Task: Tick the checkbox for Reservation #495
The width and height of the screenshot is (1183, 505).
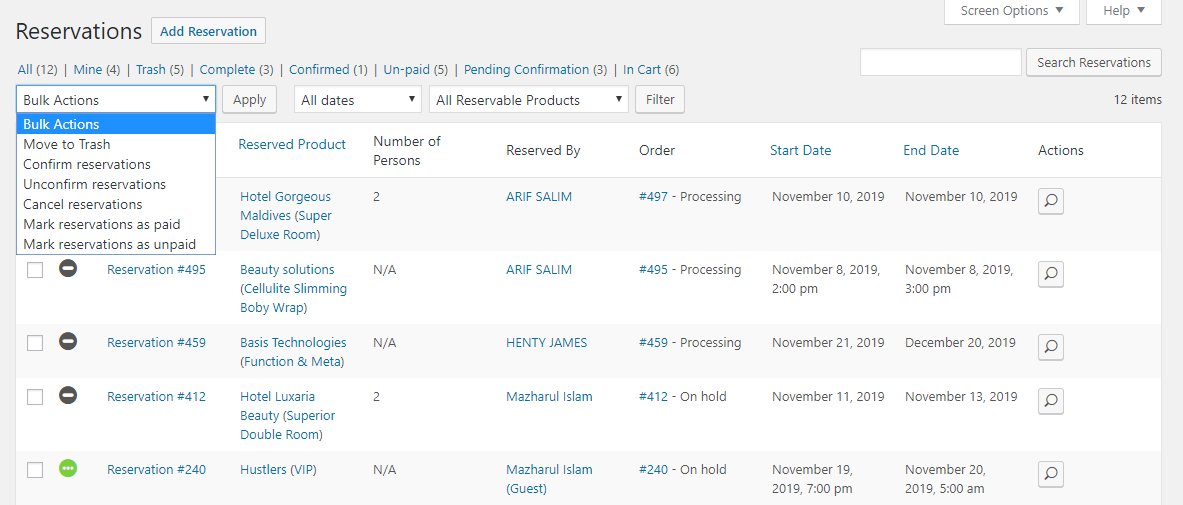Action: [35, 270]
